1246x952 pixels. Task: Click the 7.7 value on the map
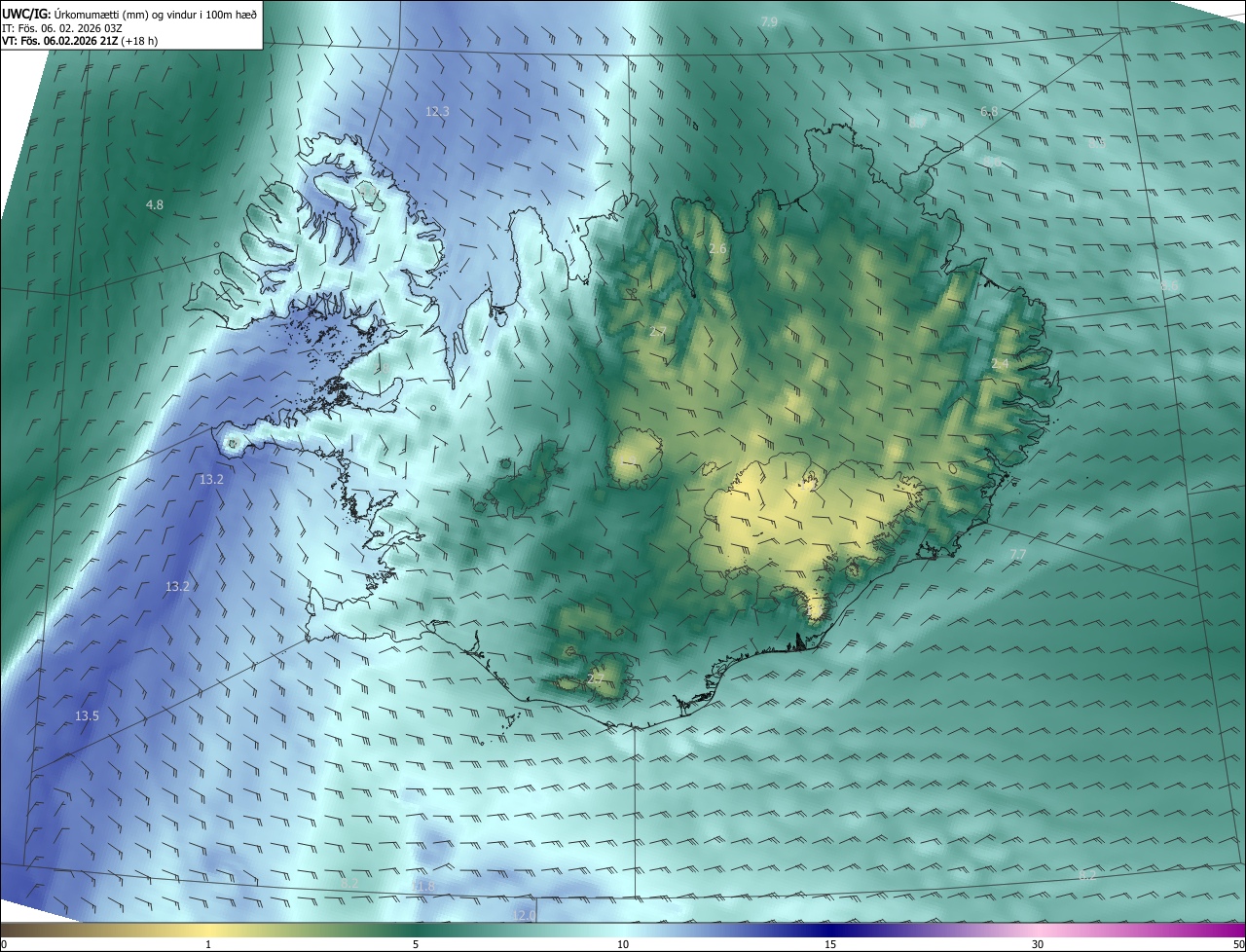1017,554
